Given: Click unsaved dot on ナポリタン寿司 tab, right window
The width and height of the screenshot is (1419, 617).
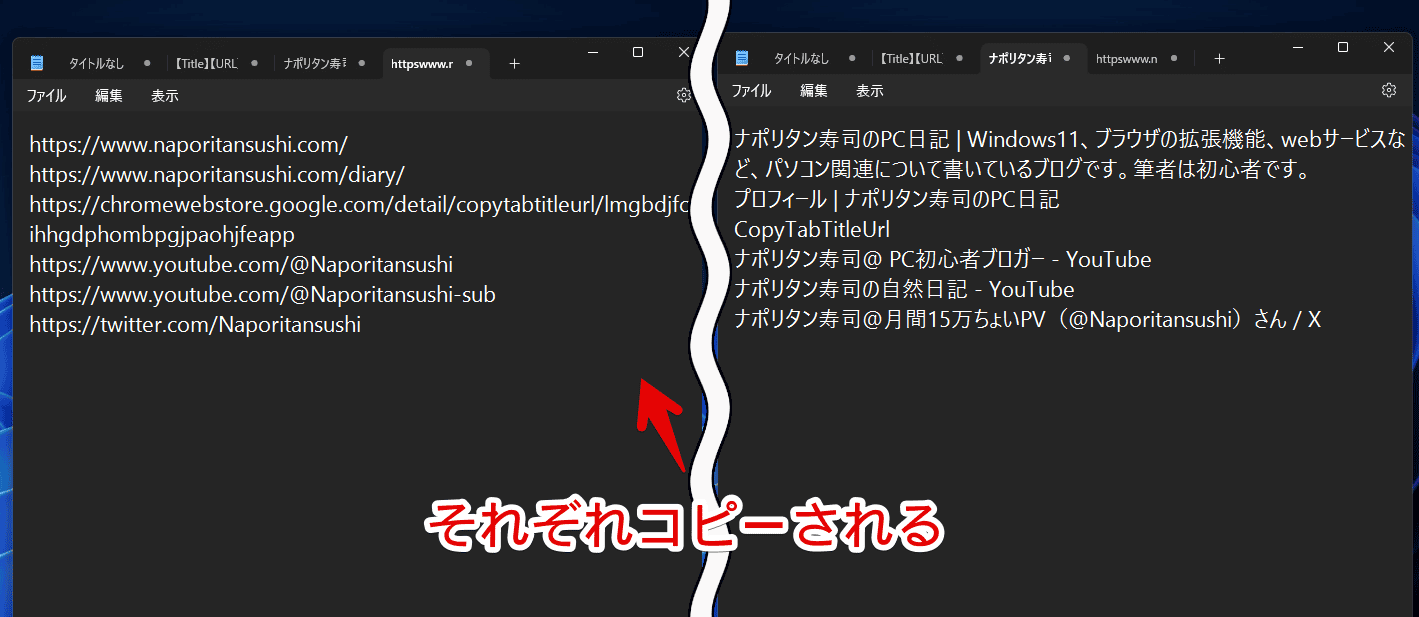Looking at the screenshot, I should 1066,58.
